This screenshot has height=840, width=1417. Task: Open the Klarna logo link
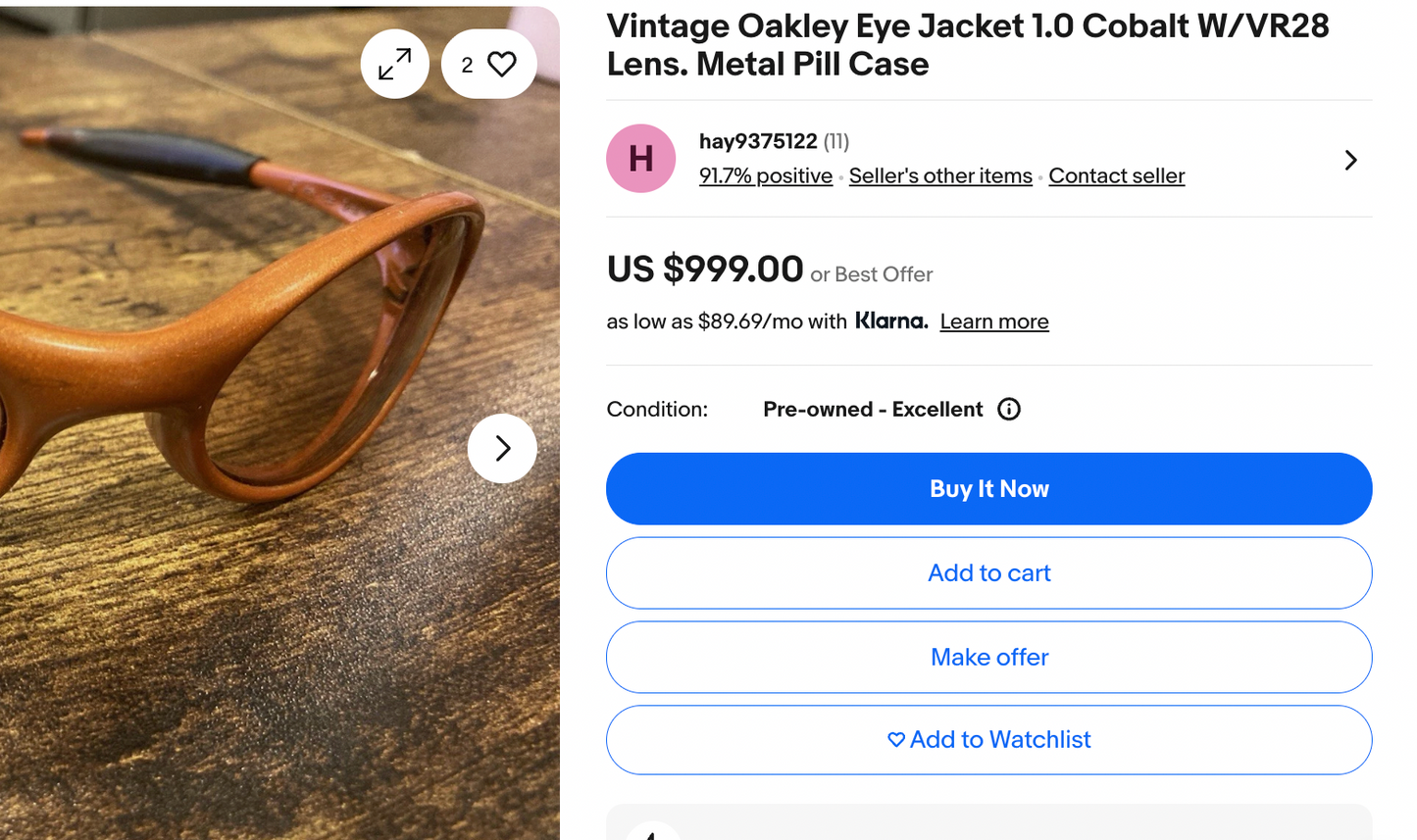click(891, 321)
